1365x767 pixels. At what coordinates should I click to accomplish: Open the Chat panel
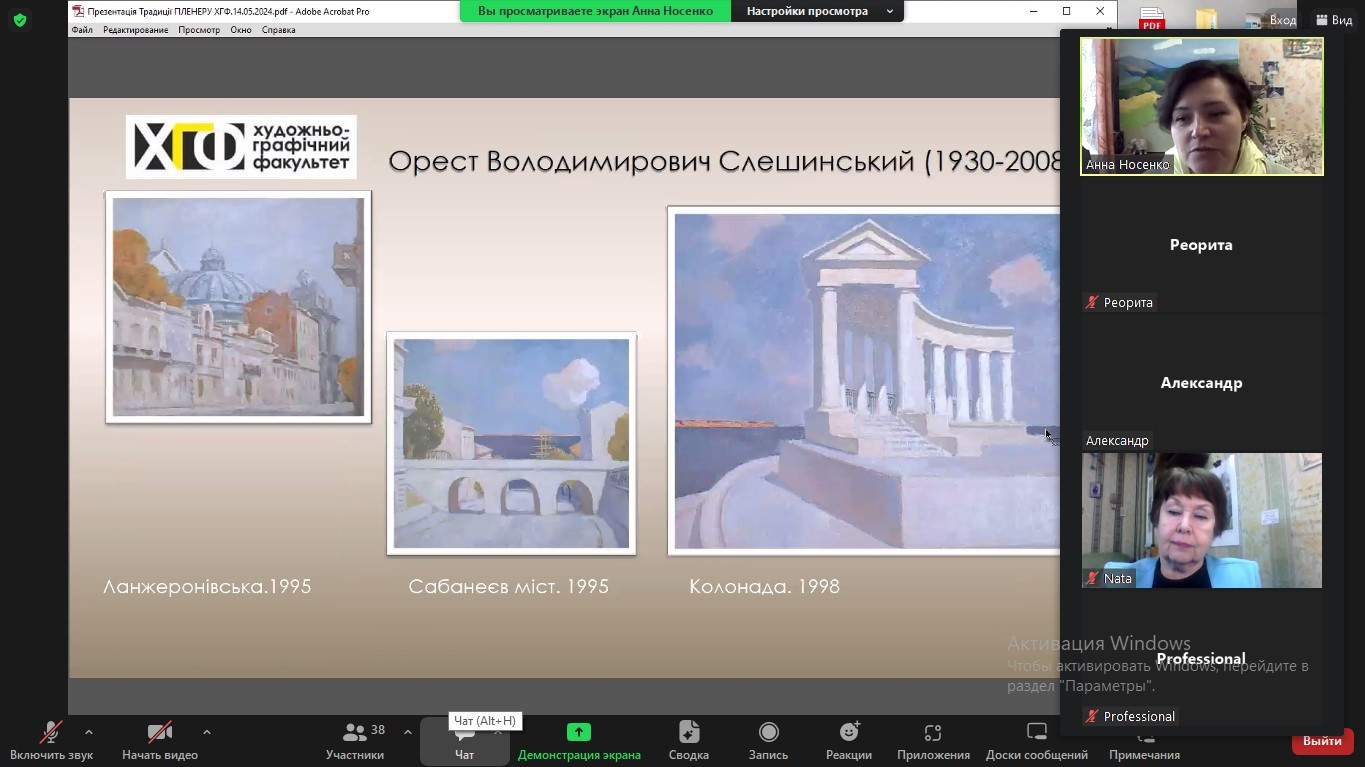point(464,741)
